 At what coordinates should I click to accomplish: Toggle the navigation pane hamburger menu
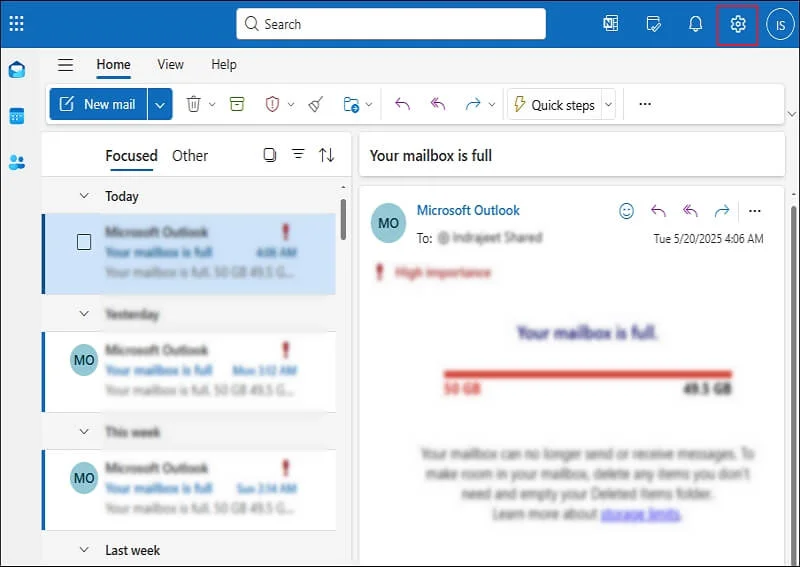(65, 65)
